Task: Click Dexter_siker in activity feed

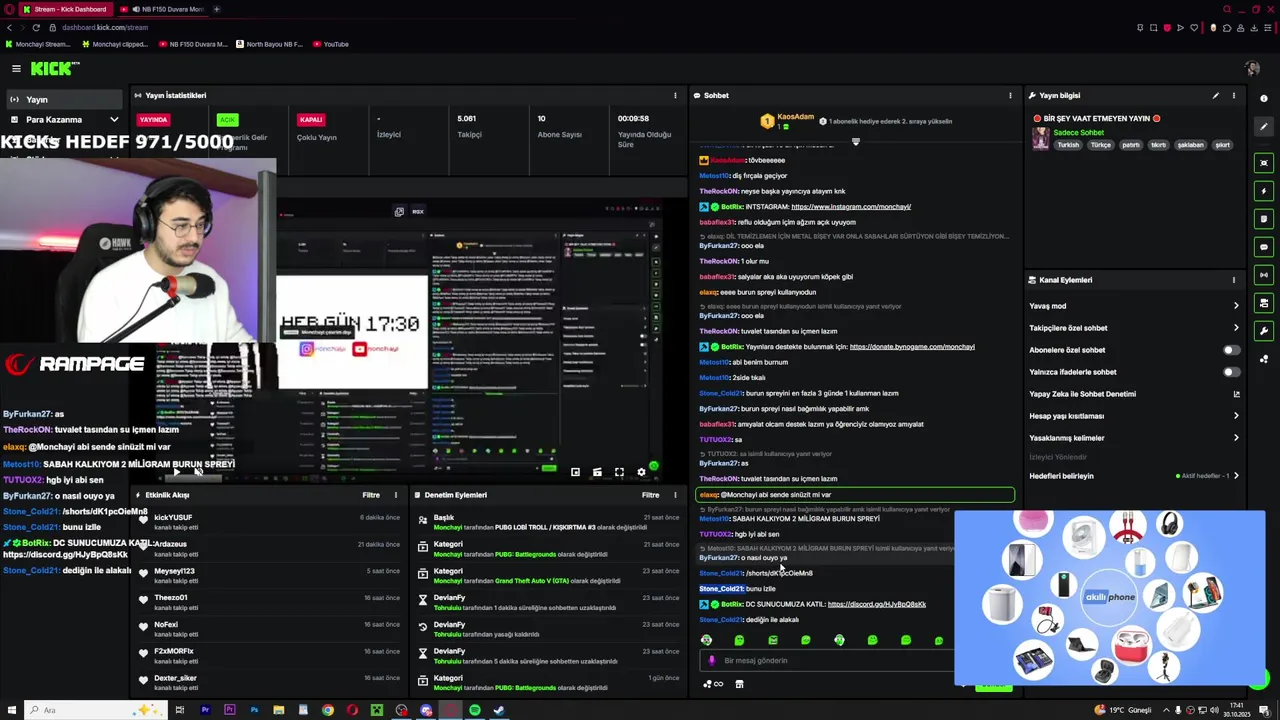Action: point(175,678)
